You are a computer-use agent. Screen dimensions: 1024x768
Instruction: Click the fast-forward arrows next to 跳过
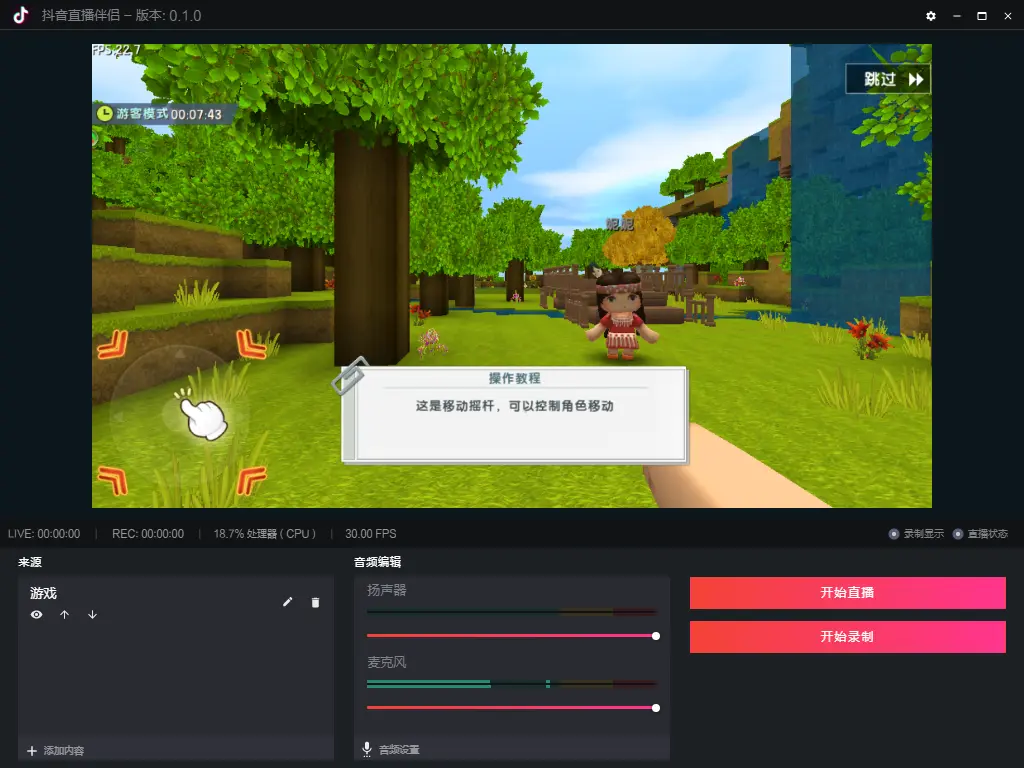coord(916,80)
